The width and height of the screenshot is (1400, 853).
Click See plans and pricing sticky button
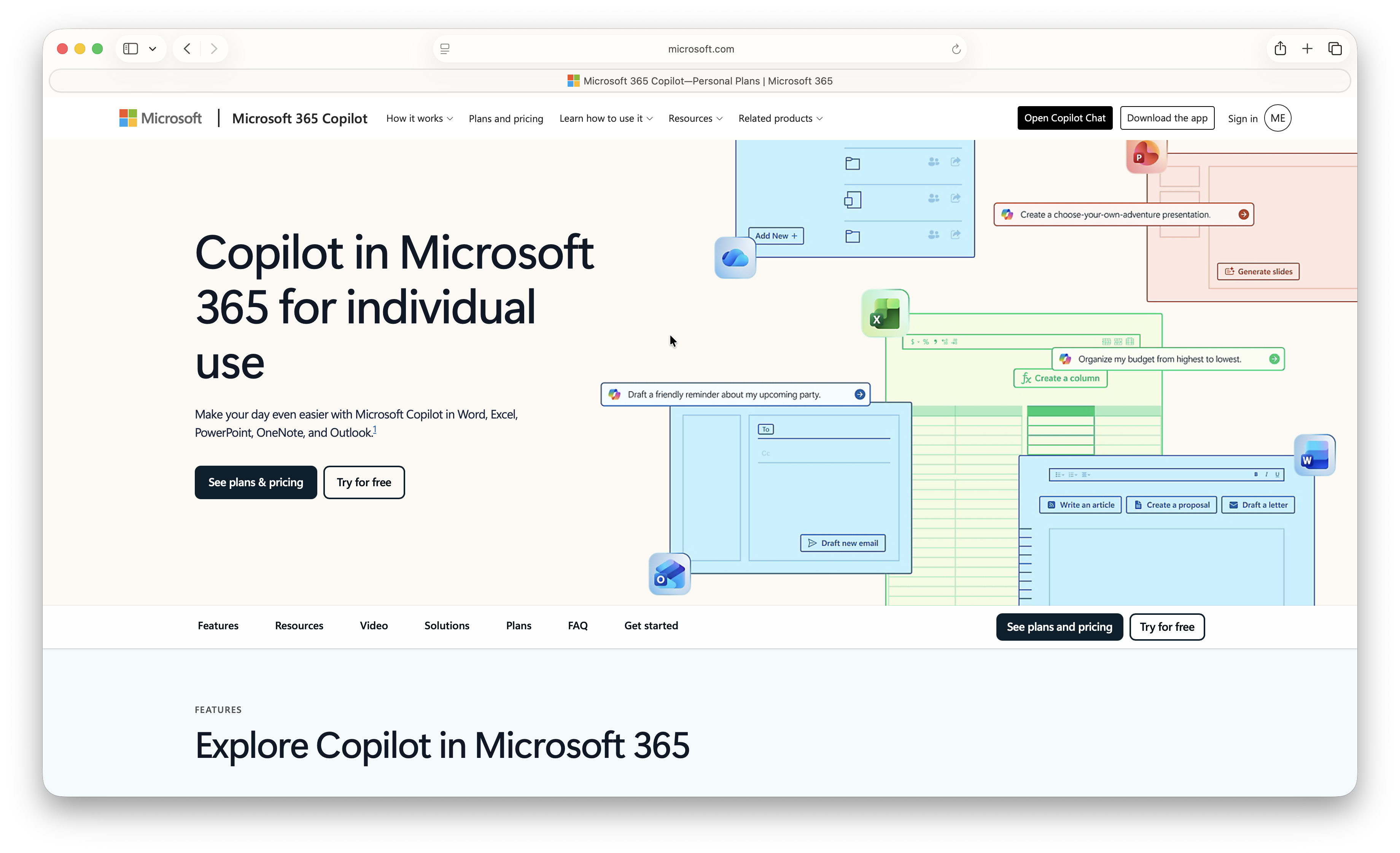(x=1059, y=626)
